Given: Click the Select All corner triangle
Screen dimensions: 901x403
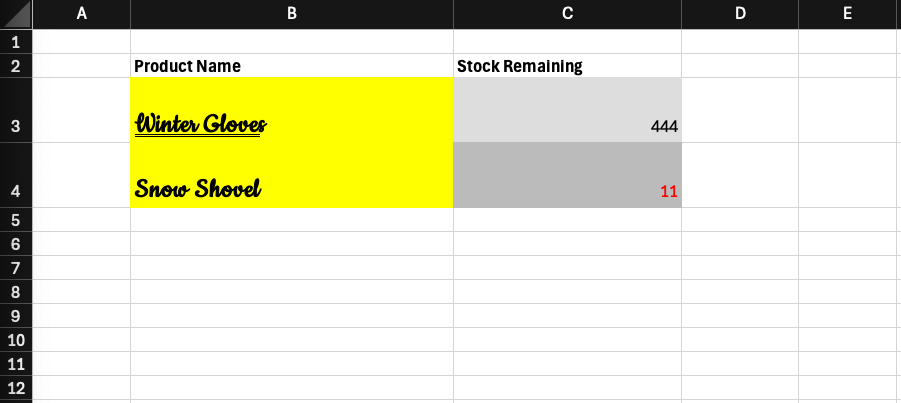Looking at the screenshot, I should (16, 14).
